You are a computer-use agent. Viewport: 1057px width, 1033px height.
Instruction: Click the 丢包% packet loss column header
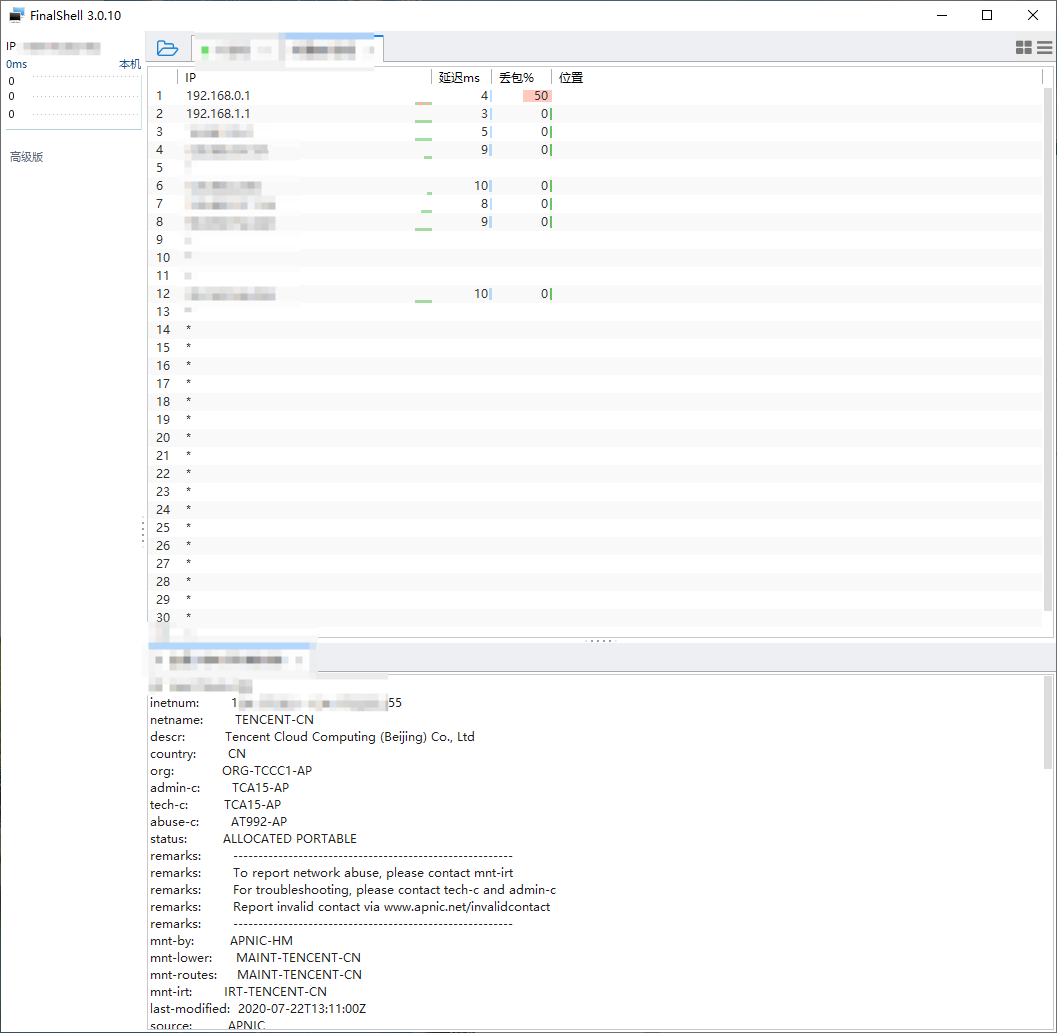tap(518, 77)
